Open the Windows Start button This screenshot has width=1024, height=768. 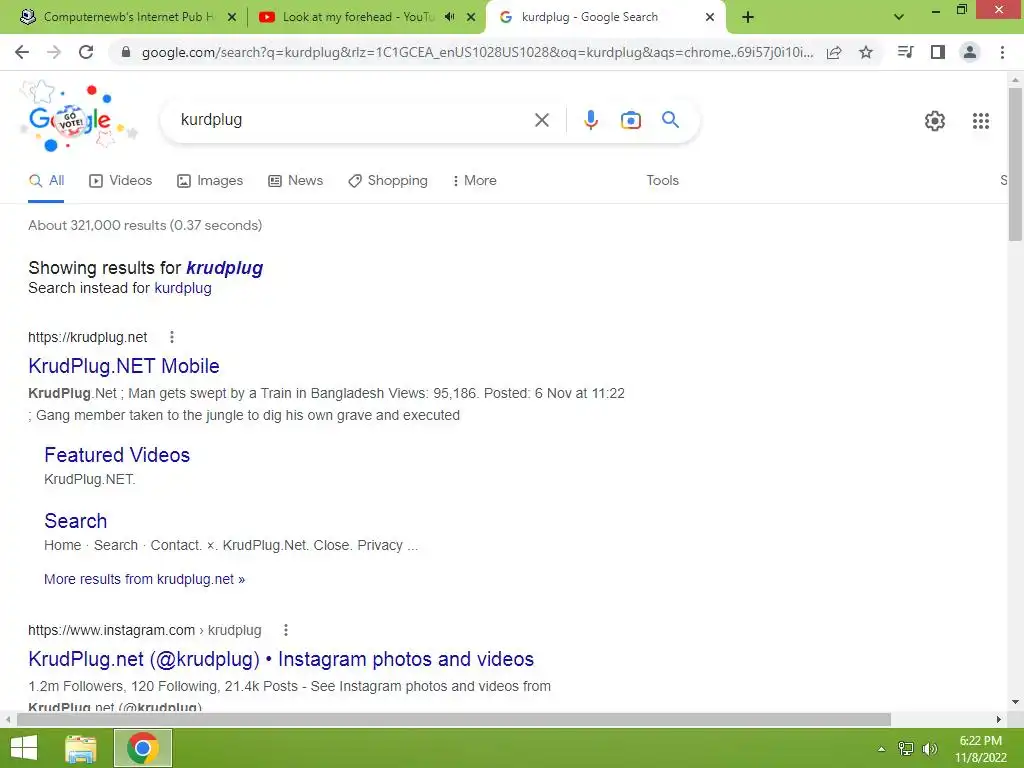(x=24, y=748)
